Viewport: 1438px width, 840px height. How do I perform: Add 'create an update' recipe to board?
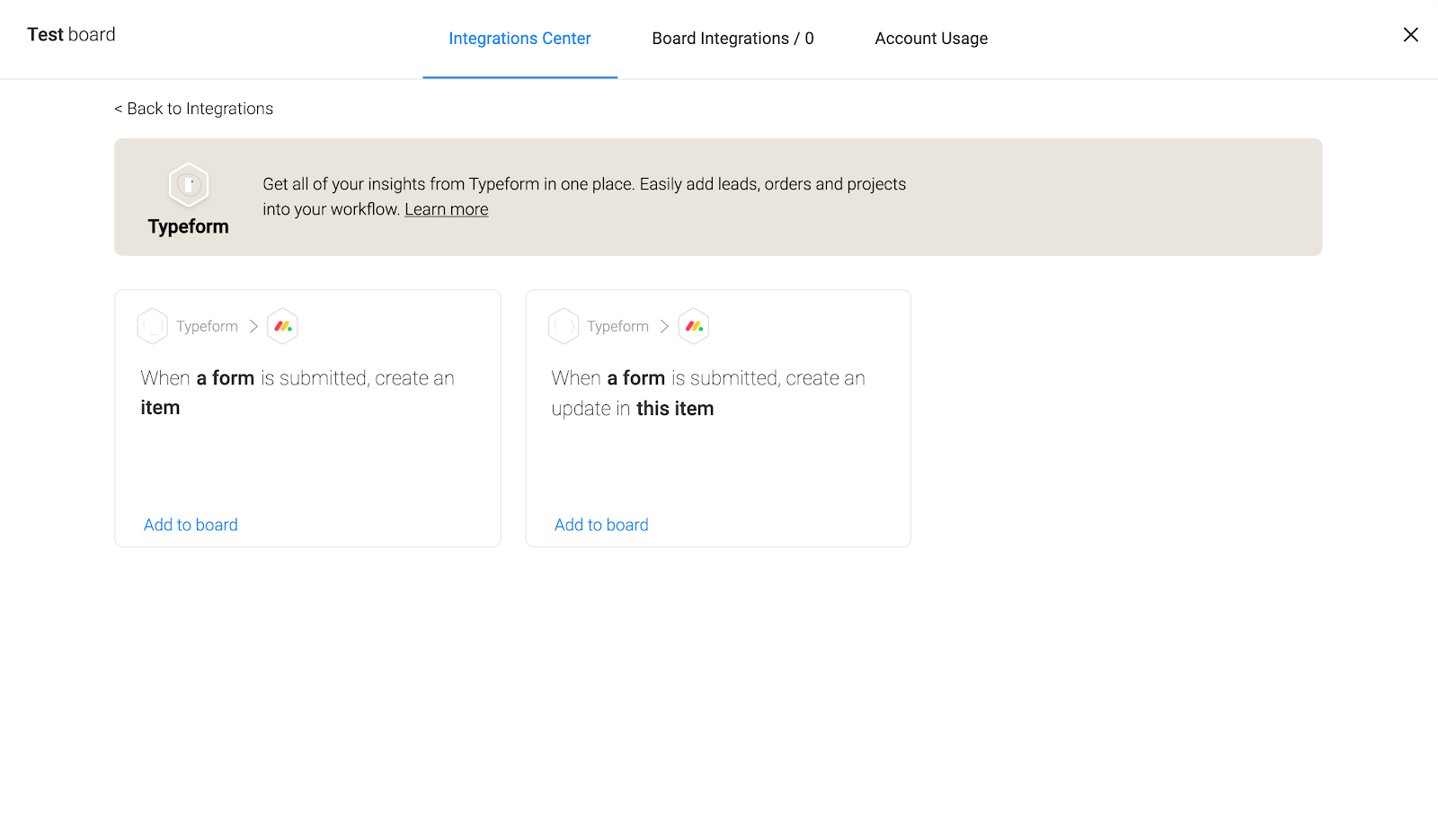pos(601,525)
